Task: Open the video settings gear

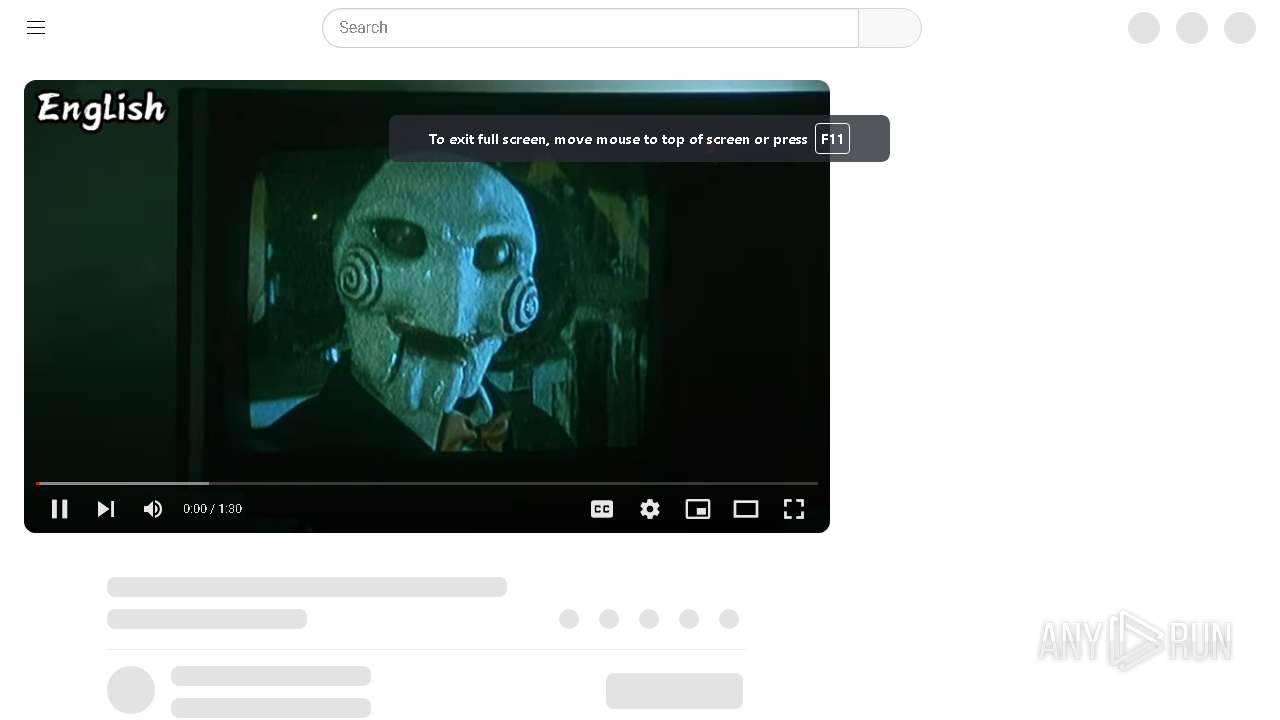Action: (650, 509)
